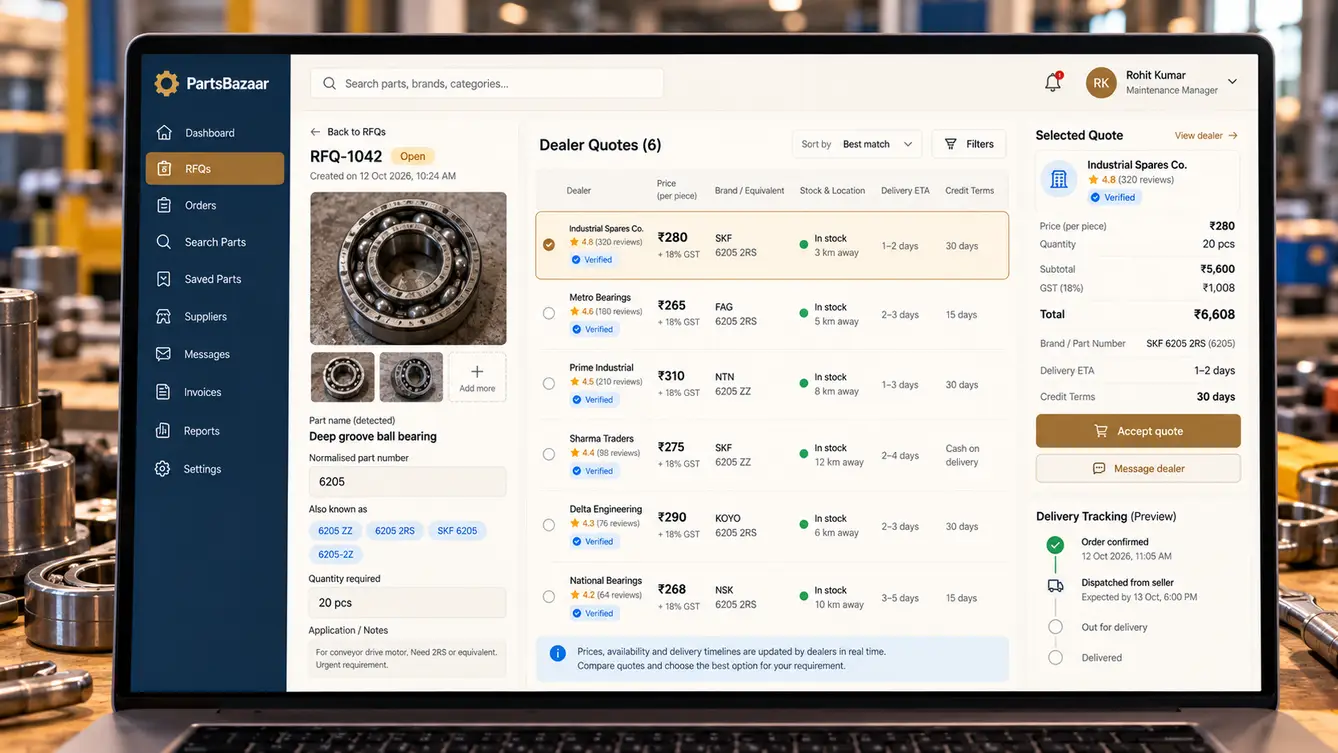
Task: Click the Dispatched from seller truck icon
Action: 1055,586
